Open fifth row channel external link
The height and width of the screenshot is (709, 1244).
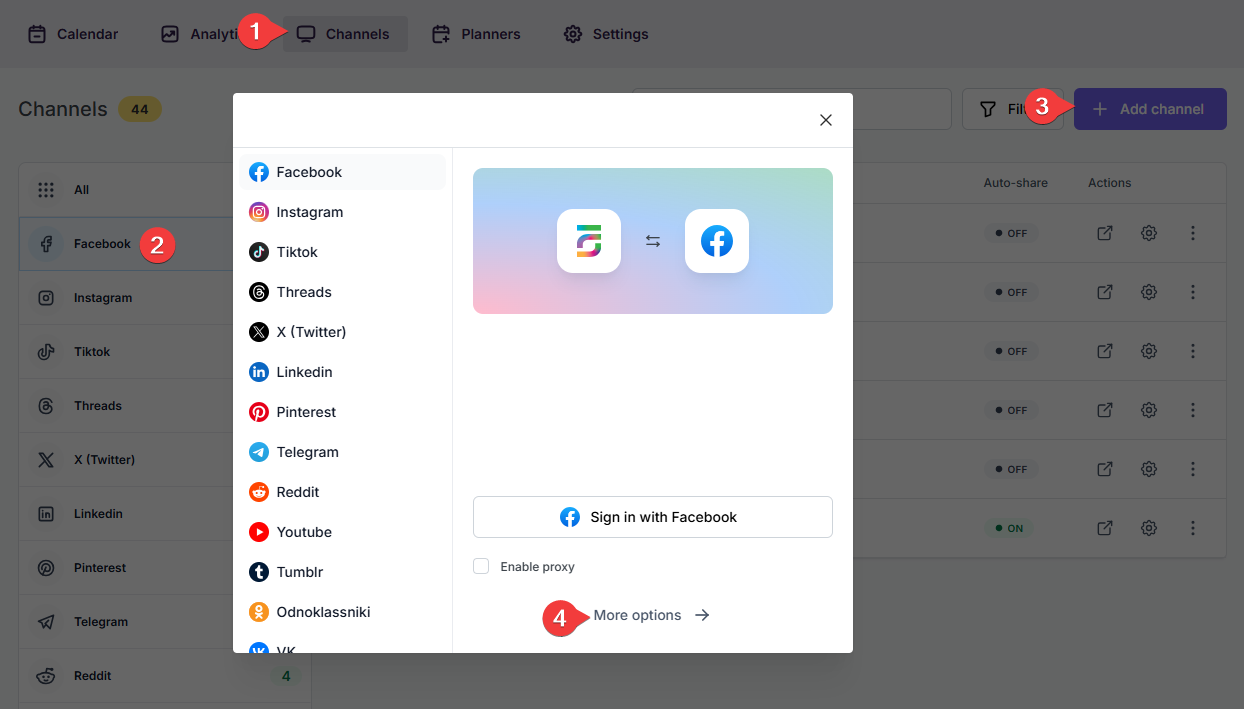1105,469
